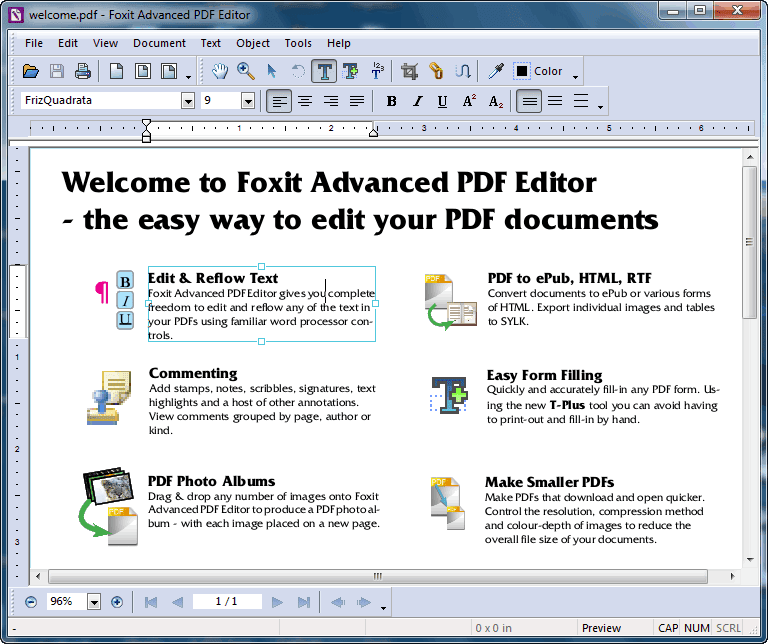Expand the line spacing overflow arrow
The width and height of the screenshot is (768, 644).
600,106
